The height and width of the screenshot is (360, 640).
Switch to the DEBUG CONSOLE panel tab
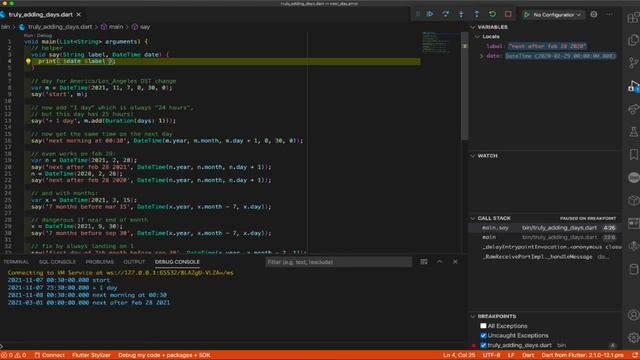177,262
